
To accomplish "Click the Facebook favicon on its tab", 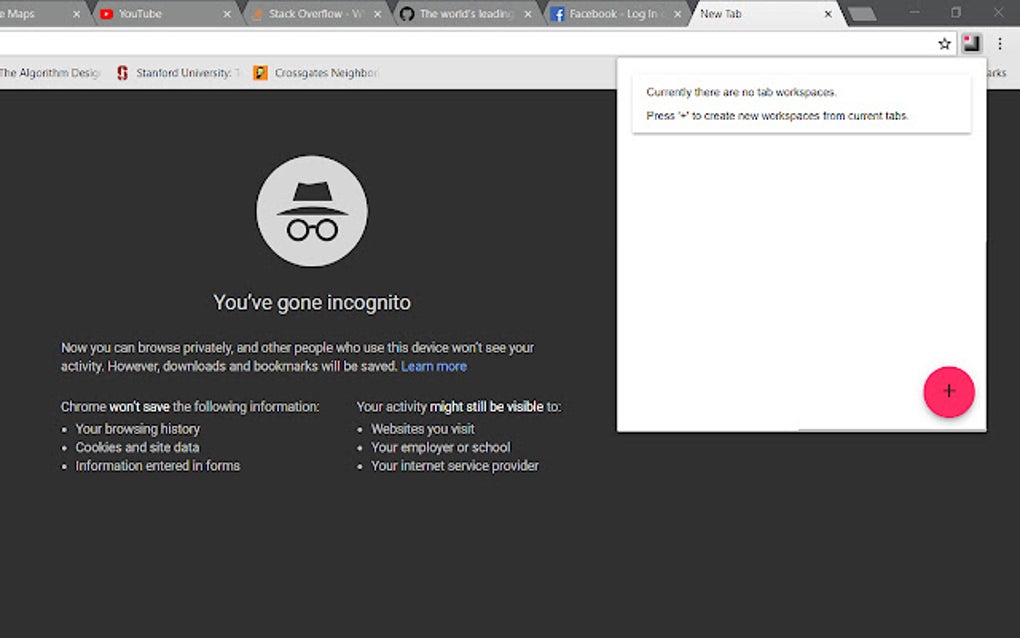I will tap(556, 14).
